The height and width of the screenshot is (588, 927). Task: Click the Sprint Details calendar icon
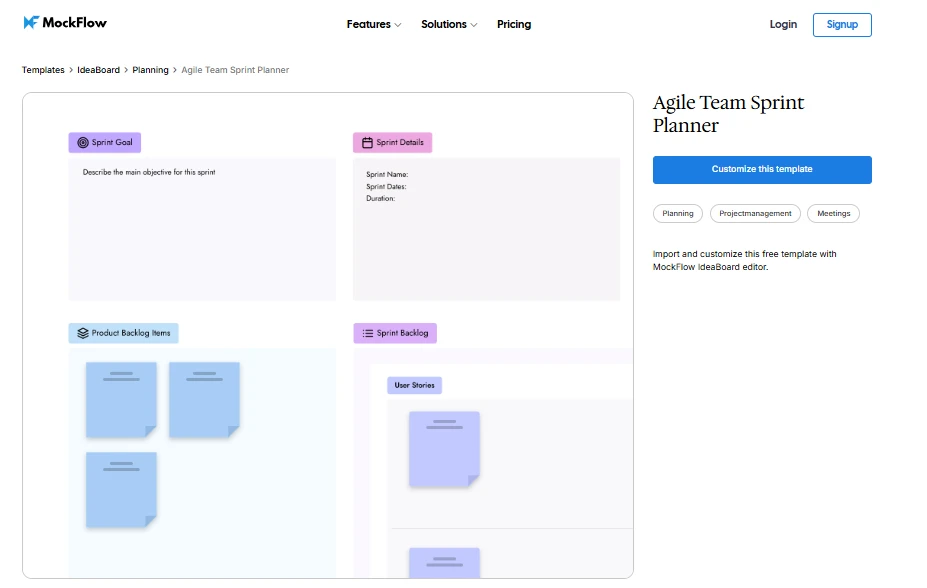point(367,142)
